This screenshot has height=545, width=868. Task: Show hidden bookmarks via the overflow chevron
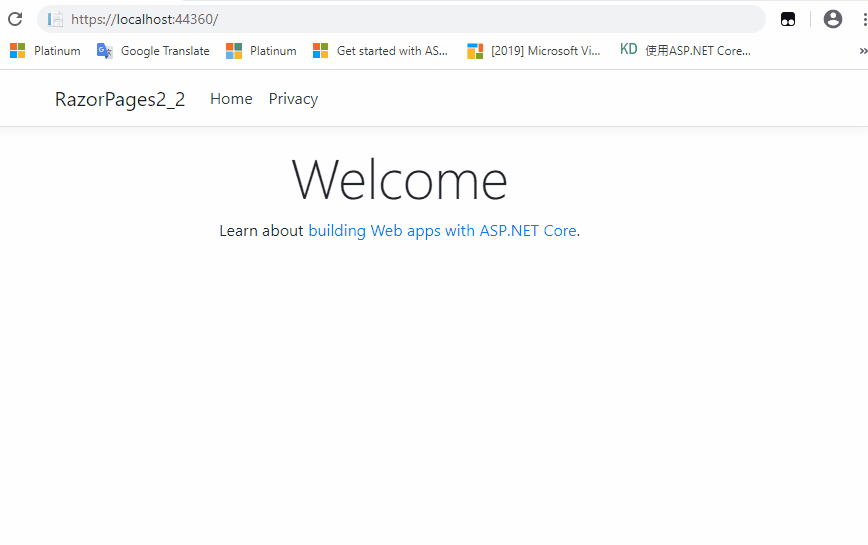click(863, 51)
